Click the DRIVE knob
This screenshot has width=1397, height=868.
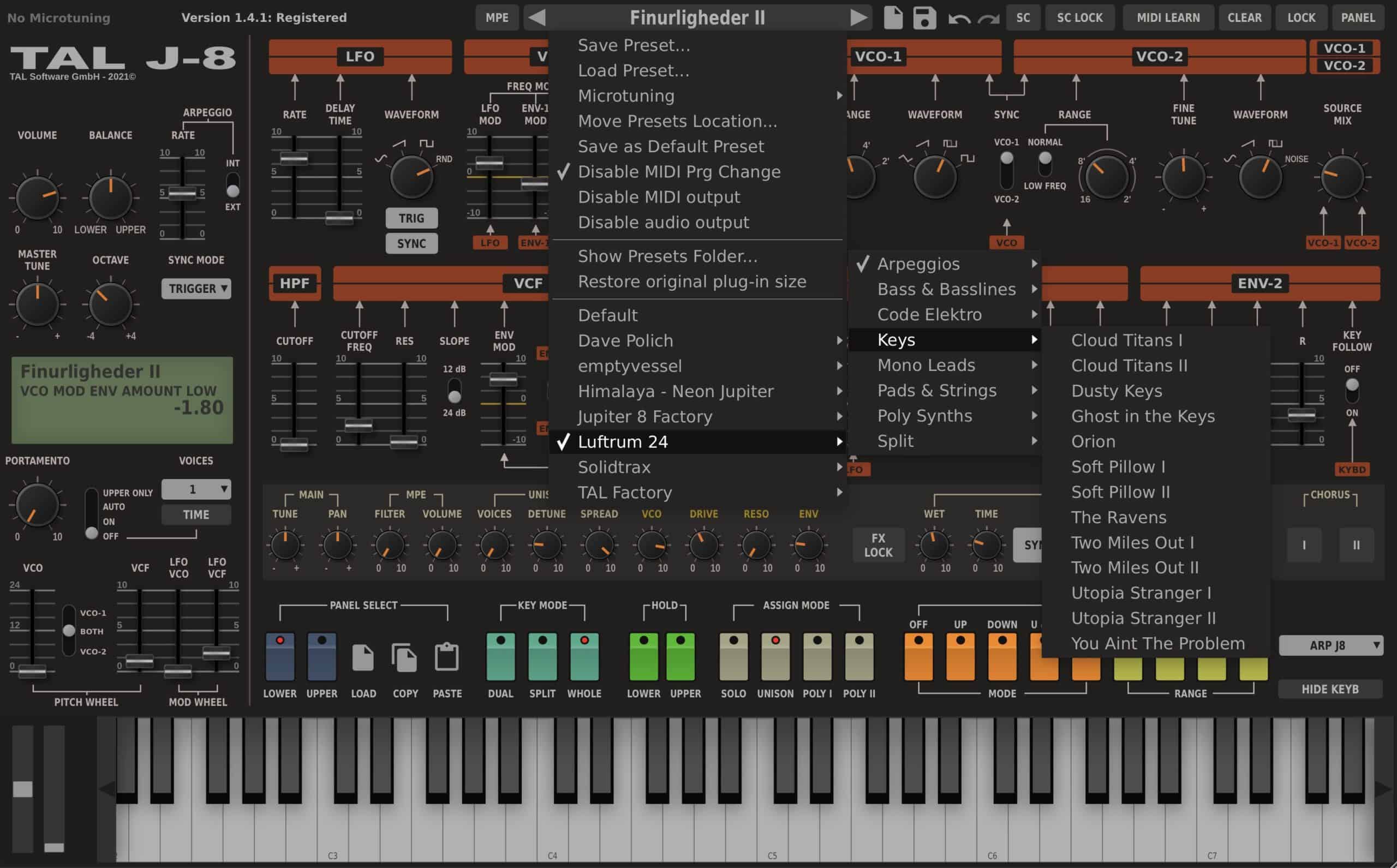(703, 546)
